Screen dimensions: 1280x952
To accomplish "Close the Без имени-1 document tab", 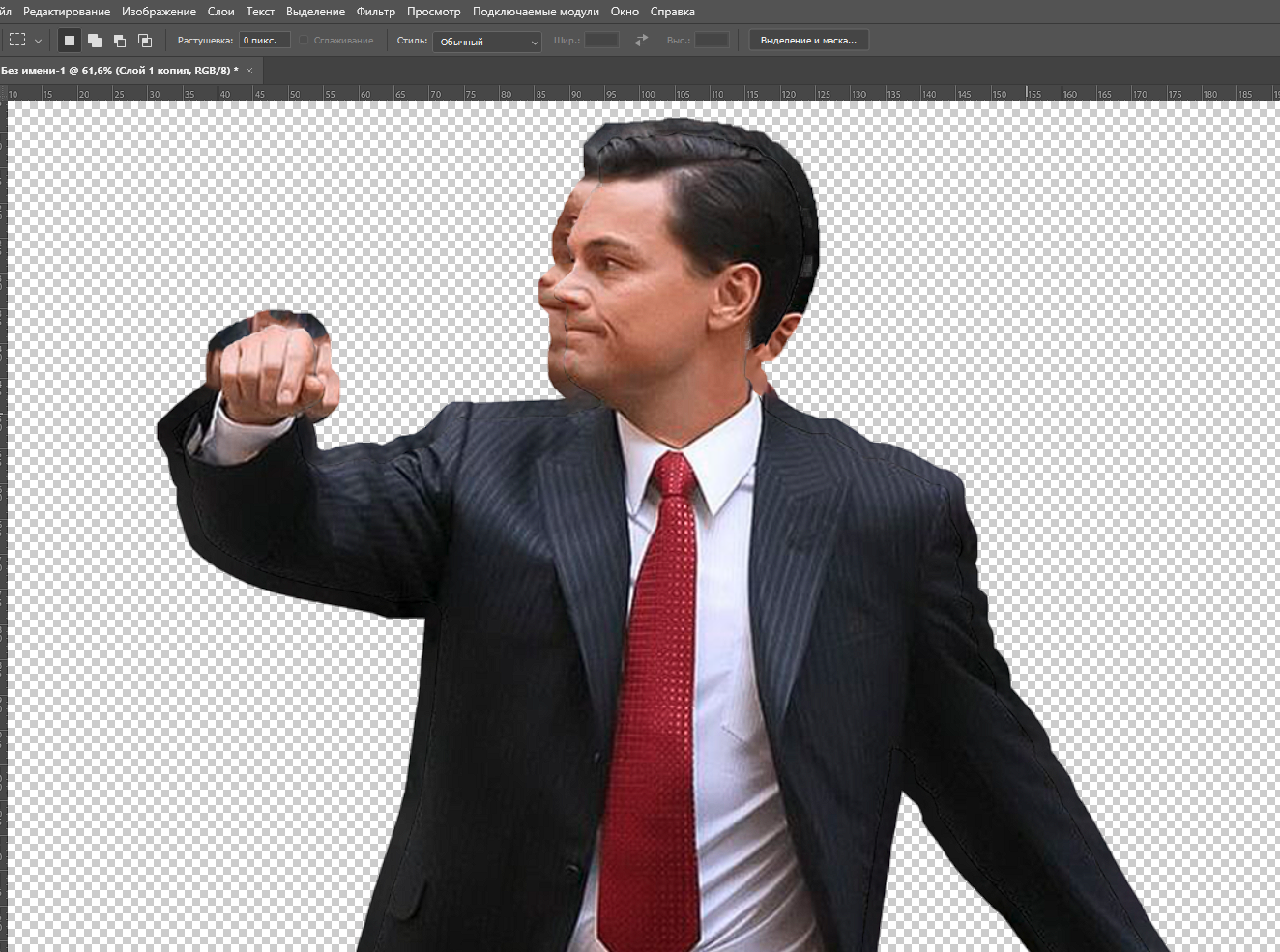I will click(249, 71).
